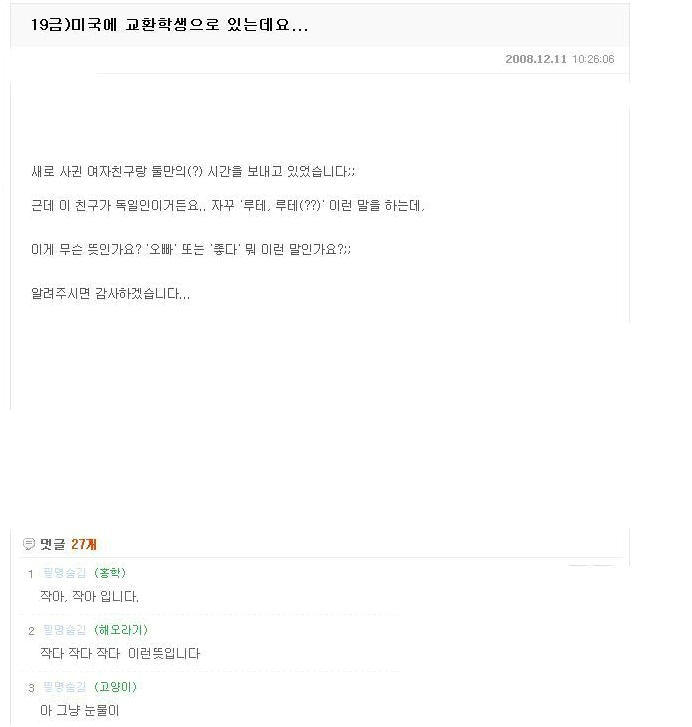692x727 pixels.
Task: Click the 댓글 comments label
Action: 53,544
